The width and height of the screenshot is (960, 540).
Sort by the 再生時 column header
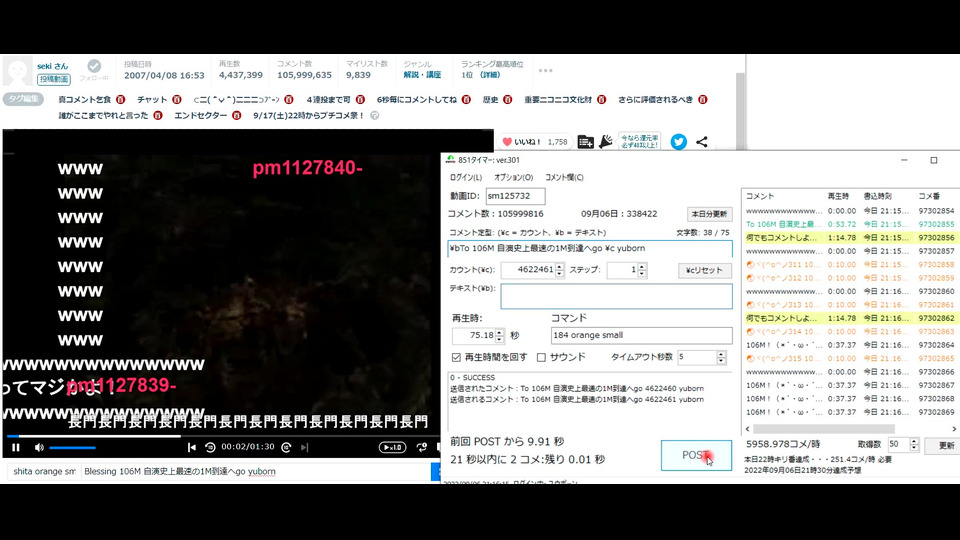pos(838,196)
